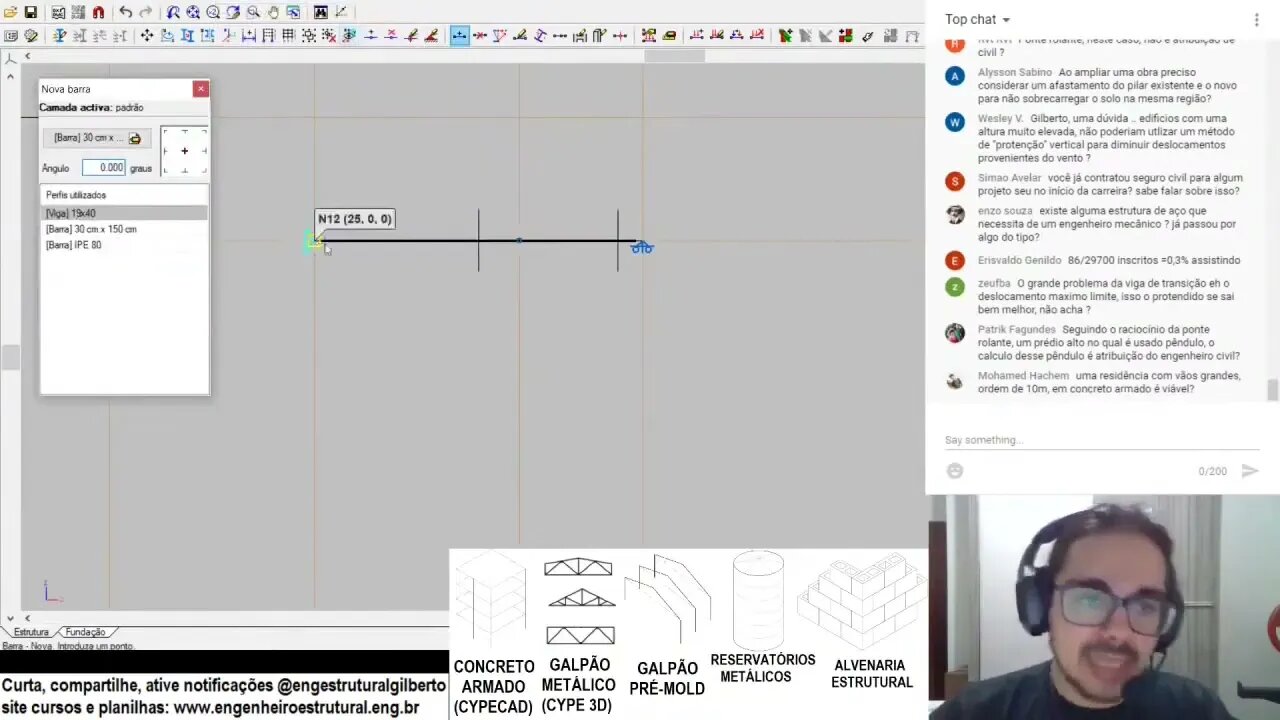Click the folder icon on profile button
1280x720 pixels.
pos(135,138)
